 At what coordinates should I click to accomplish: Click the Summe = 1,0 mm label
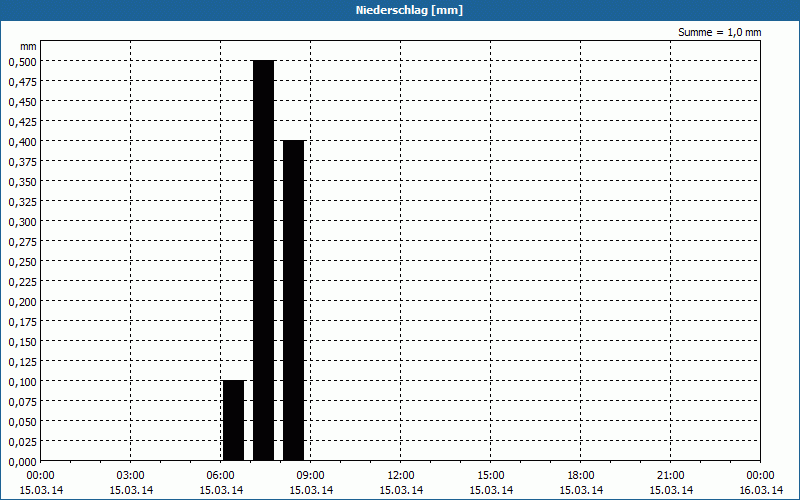719,32
